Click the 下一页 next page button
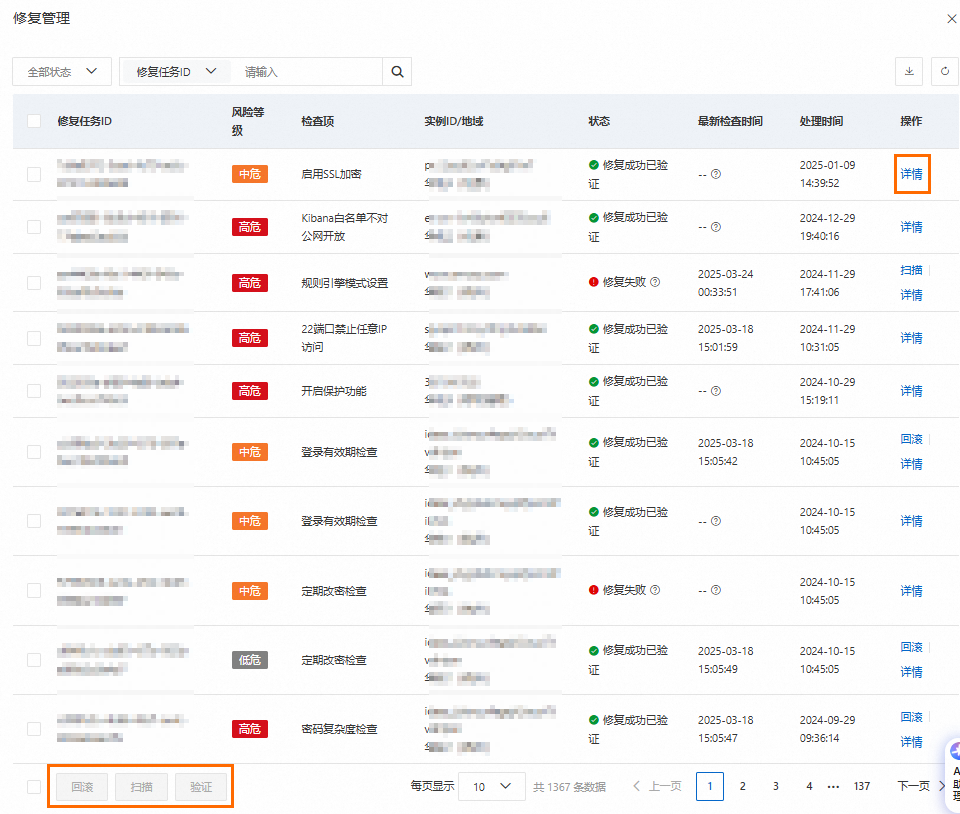This screenshot has height=814, width=960. coord(921,786)
